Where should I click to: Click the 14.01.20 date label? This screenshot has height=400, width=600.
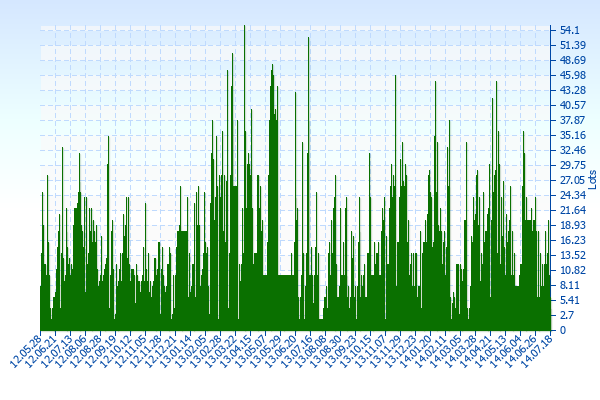click(x=416, y=351)
